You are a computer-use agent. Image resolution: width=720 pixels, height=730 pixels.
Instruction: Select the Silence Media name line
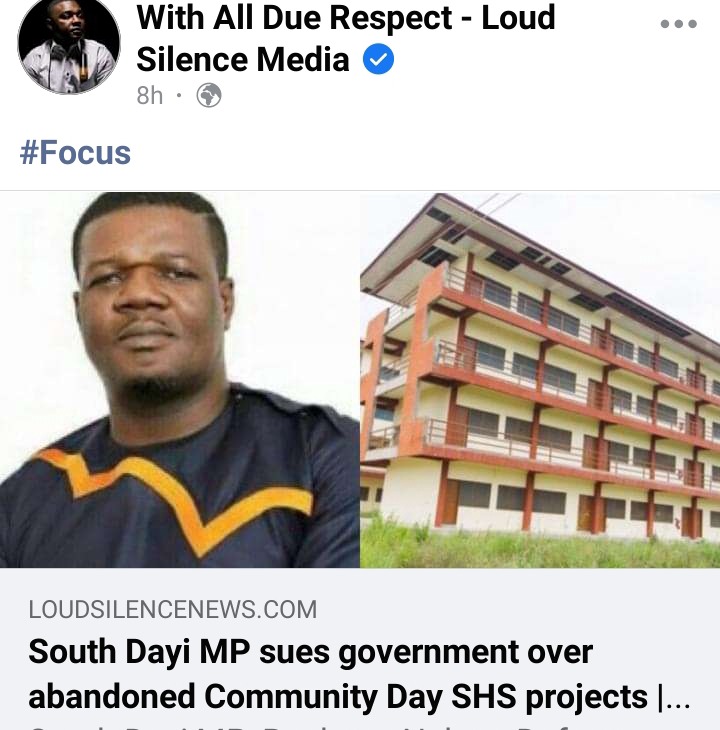click(x=242, y=60)
